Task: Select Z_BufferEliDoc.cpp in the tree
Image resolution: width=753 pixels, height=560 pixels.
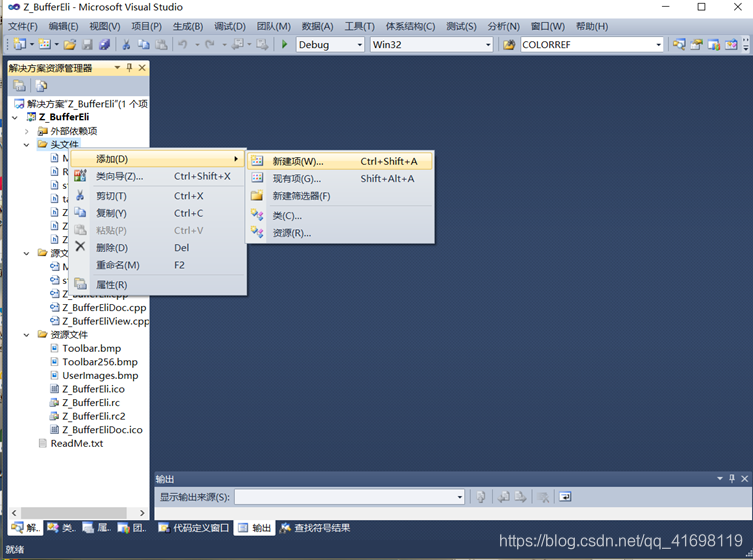Action: pyautogui.click(x=104, y=308)
